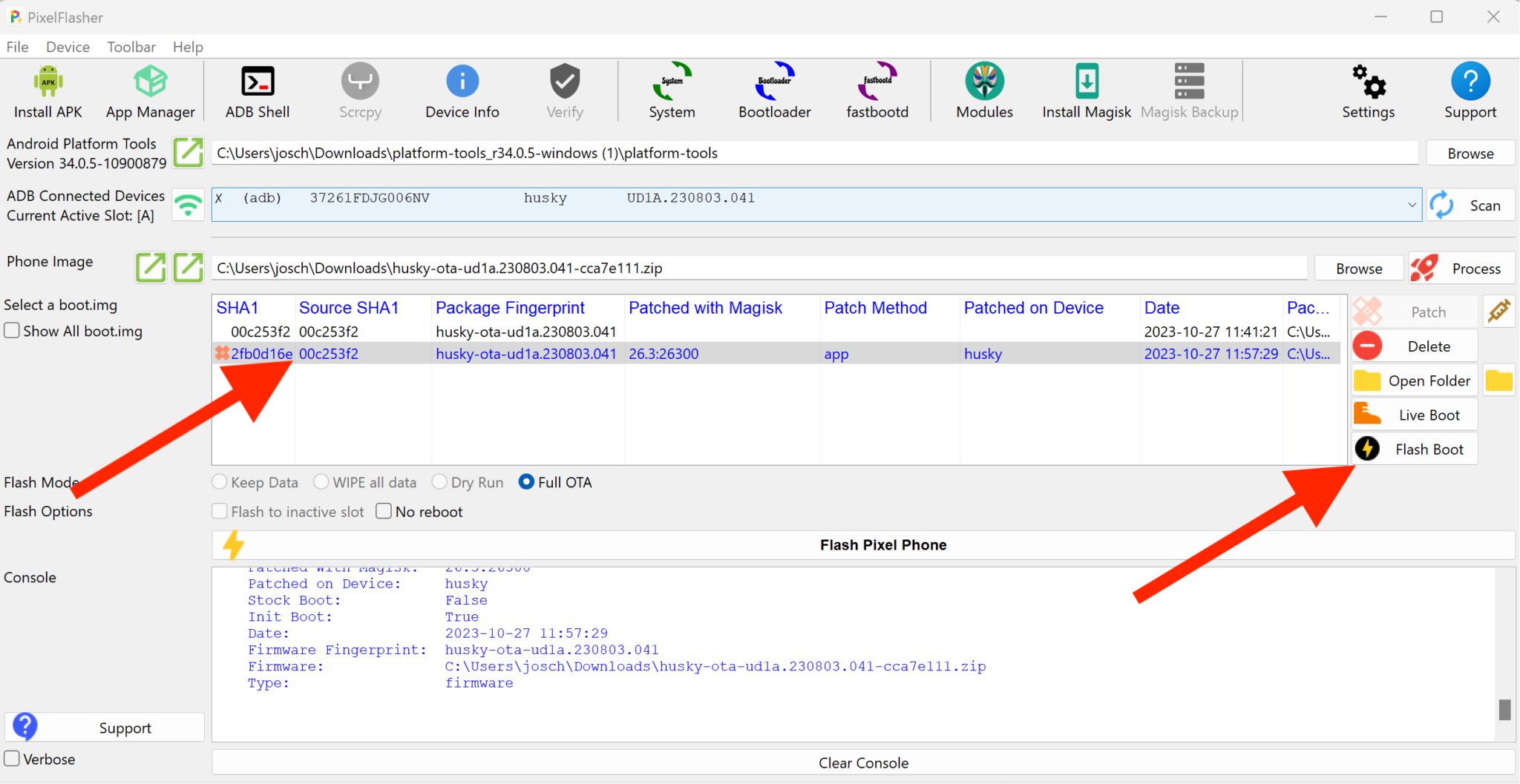
Task: Show Device Info
Action: click(x=462, y=91)
